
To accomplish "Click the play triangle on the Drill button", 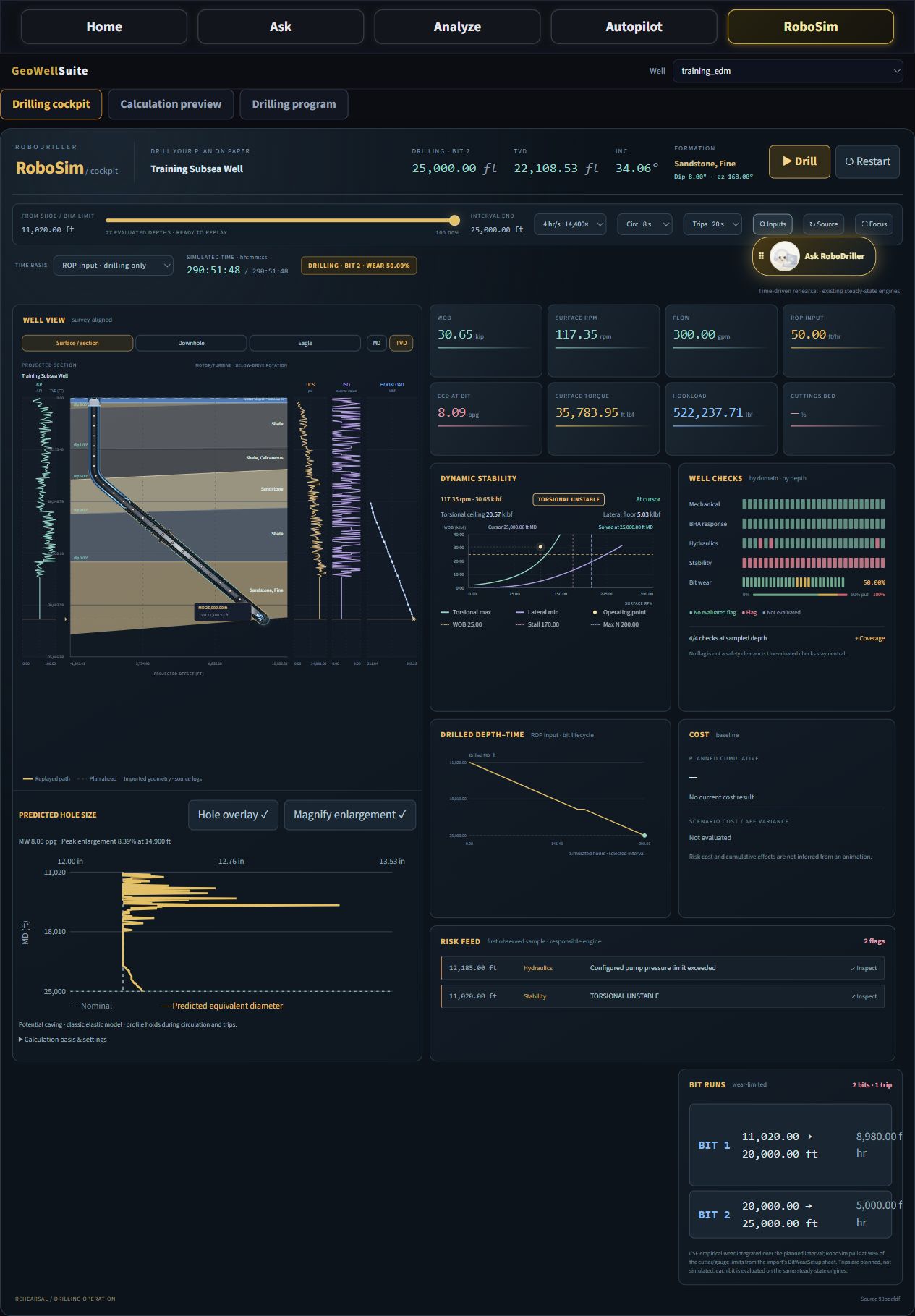I will coord(787,161).
